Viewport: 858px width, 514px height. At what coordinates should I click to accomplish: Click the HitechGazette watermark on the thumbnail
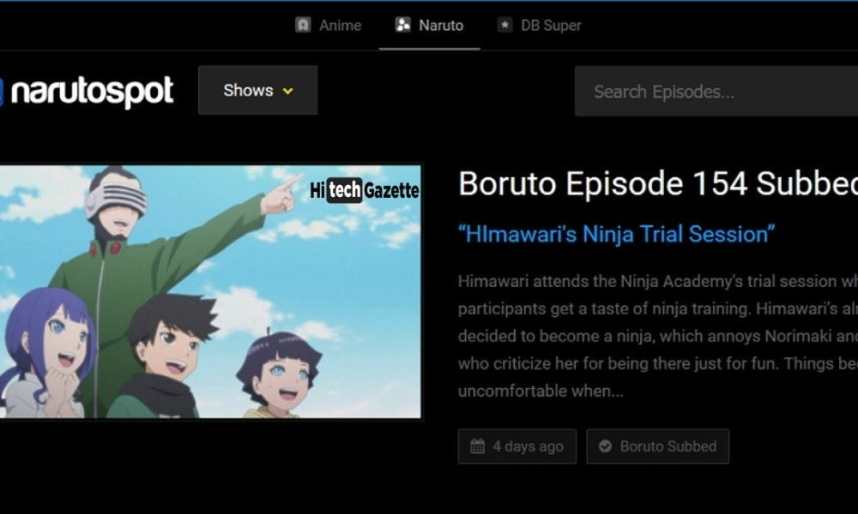coord(364,190)
